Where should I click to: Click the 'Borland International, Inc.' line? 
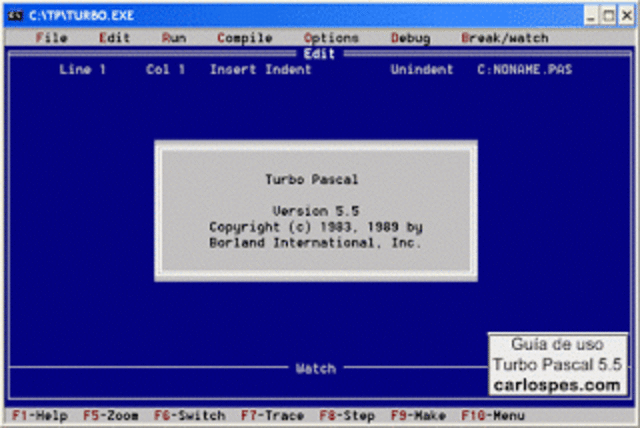[x=315, y=243]
